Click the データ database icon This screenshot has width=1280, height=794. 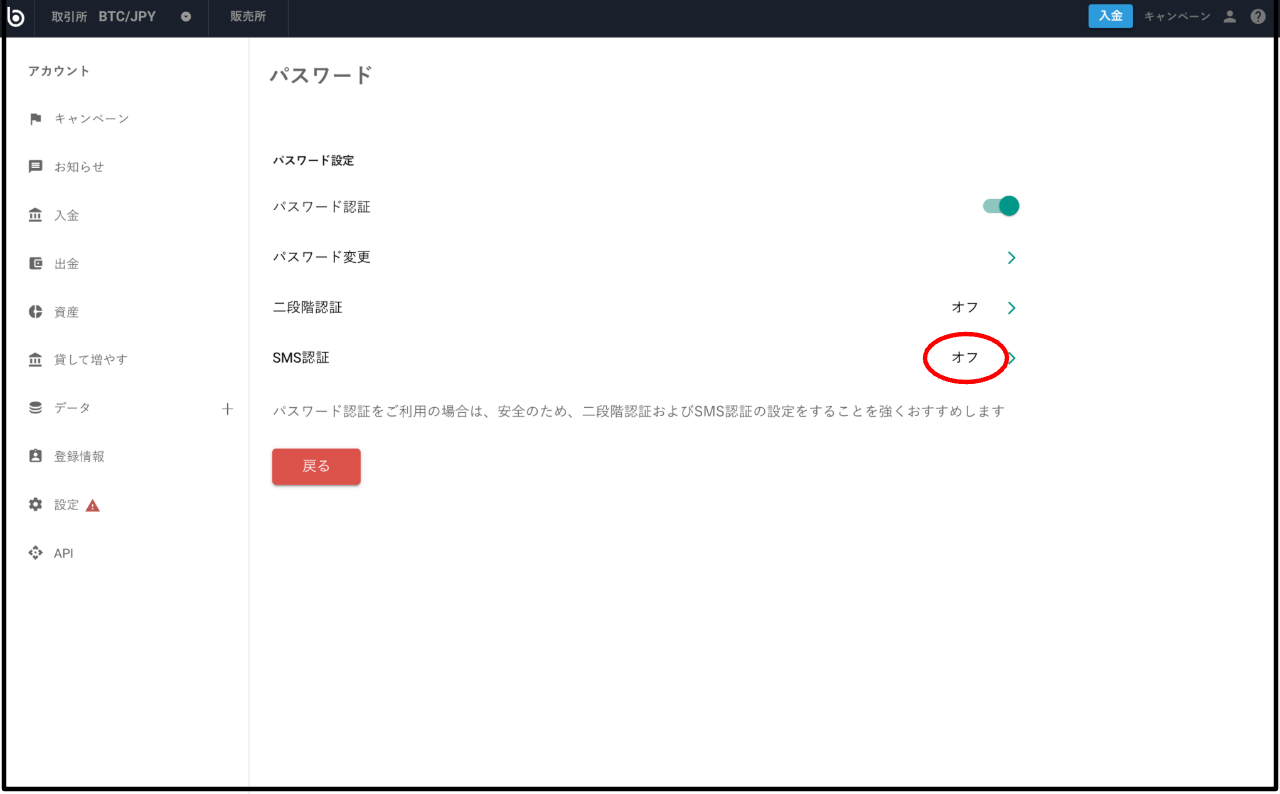(x=36, y=408)
